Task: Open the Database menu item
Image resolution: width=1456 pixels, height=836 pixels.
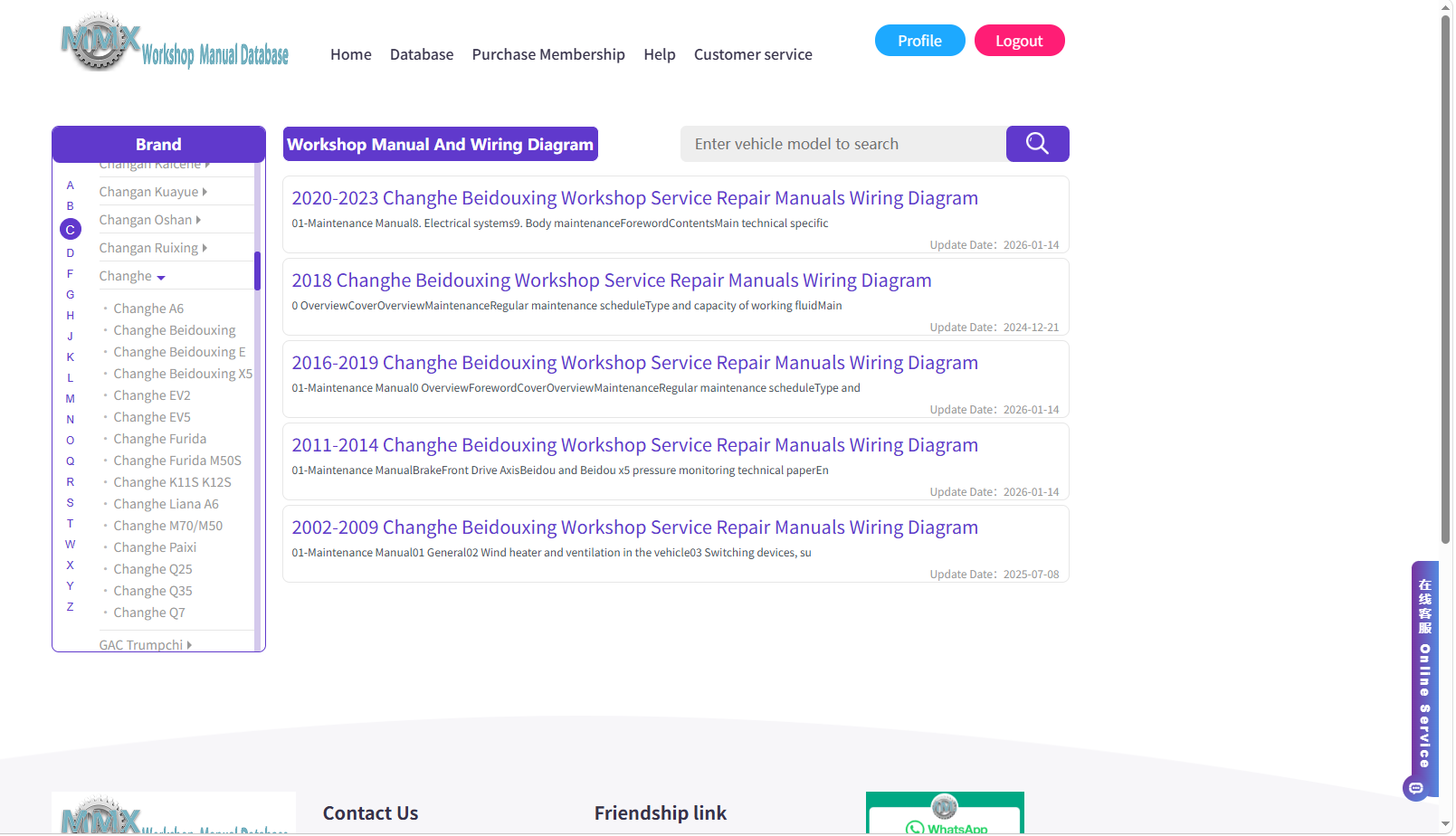Action: click(x=422, y=54)
